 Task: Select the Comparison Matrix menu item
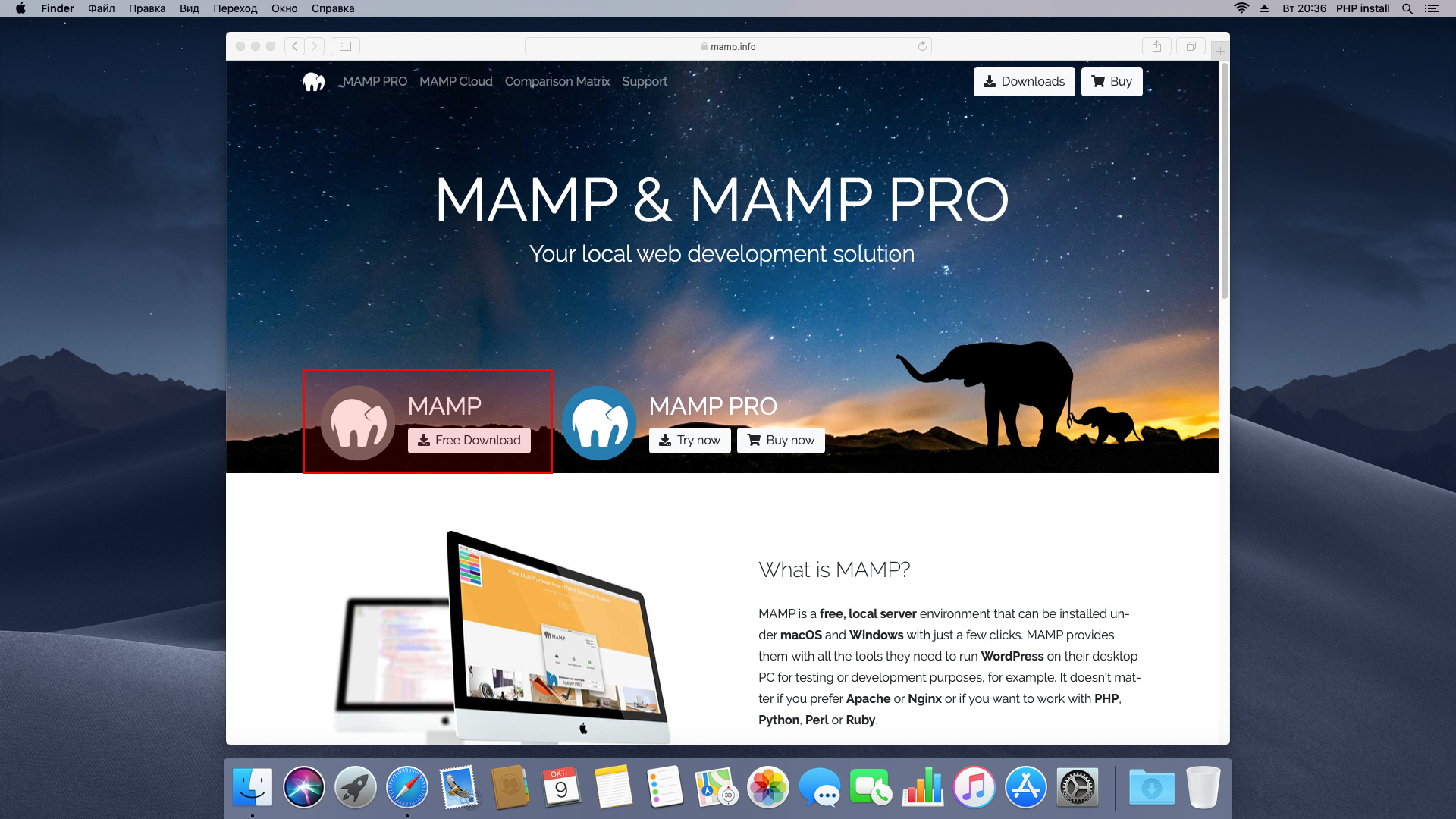tap(557, 81)
